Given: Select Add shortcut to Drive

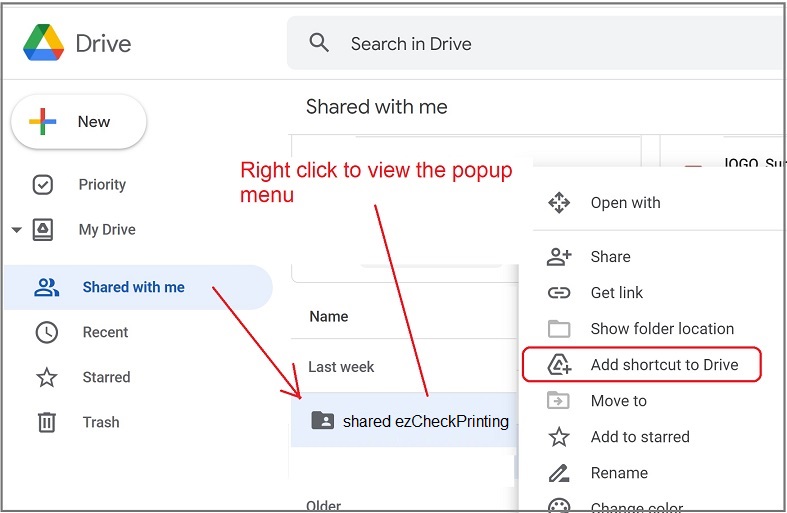Looking at the screenshot, I should 642,364.
